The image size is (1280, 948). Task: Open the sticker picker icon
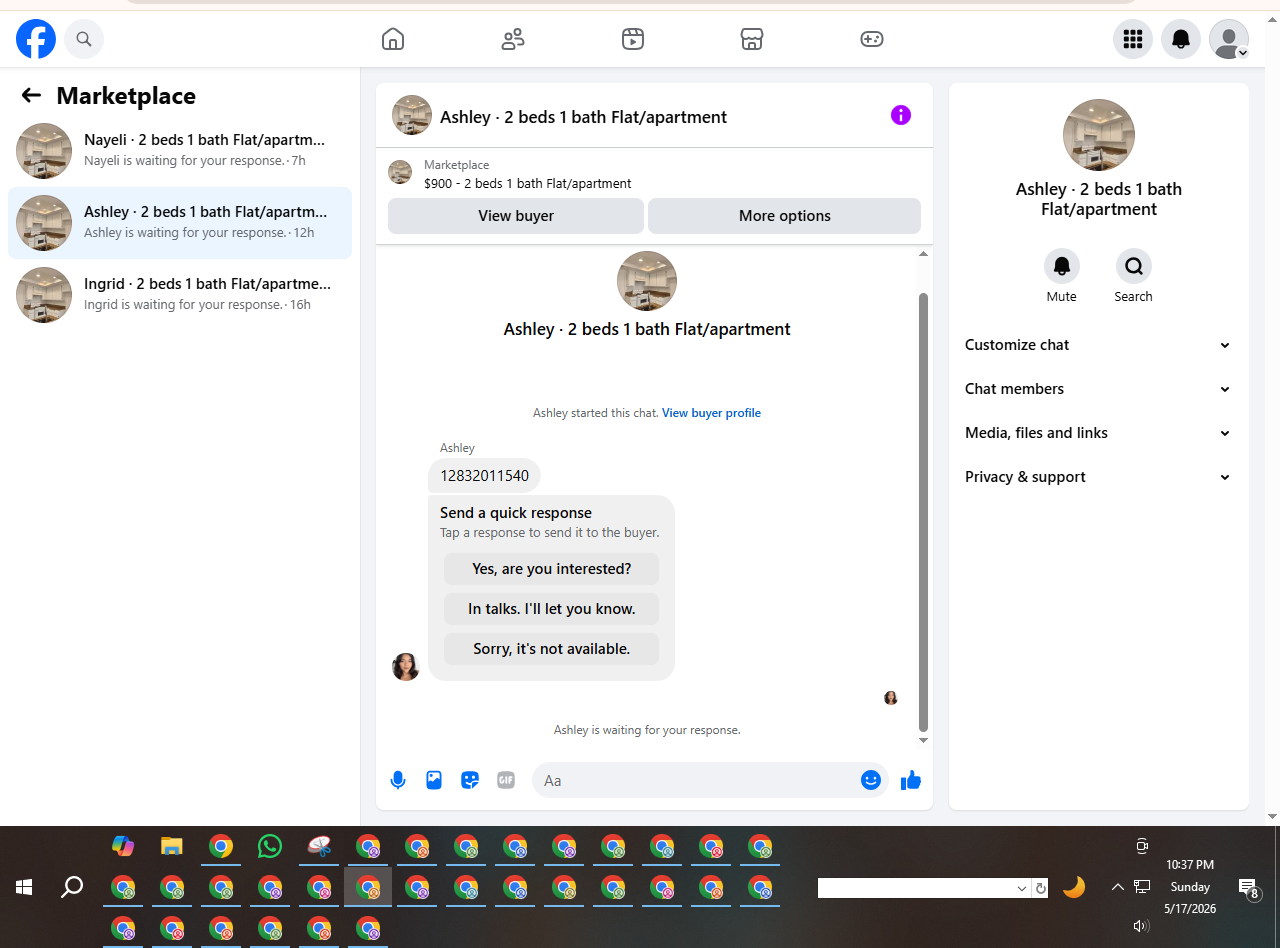pos(470,780)
